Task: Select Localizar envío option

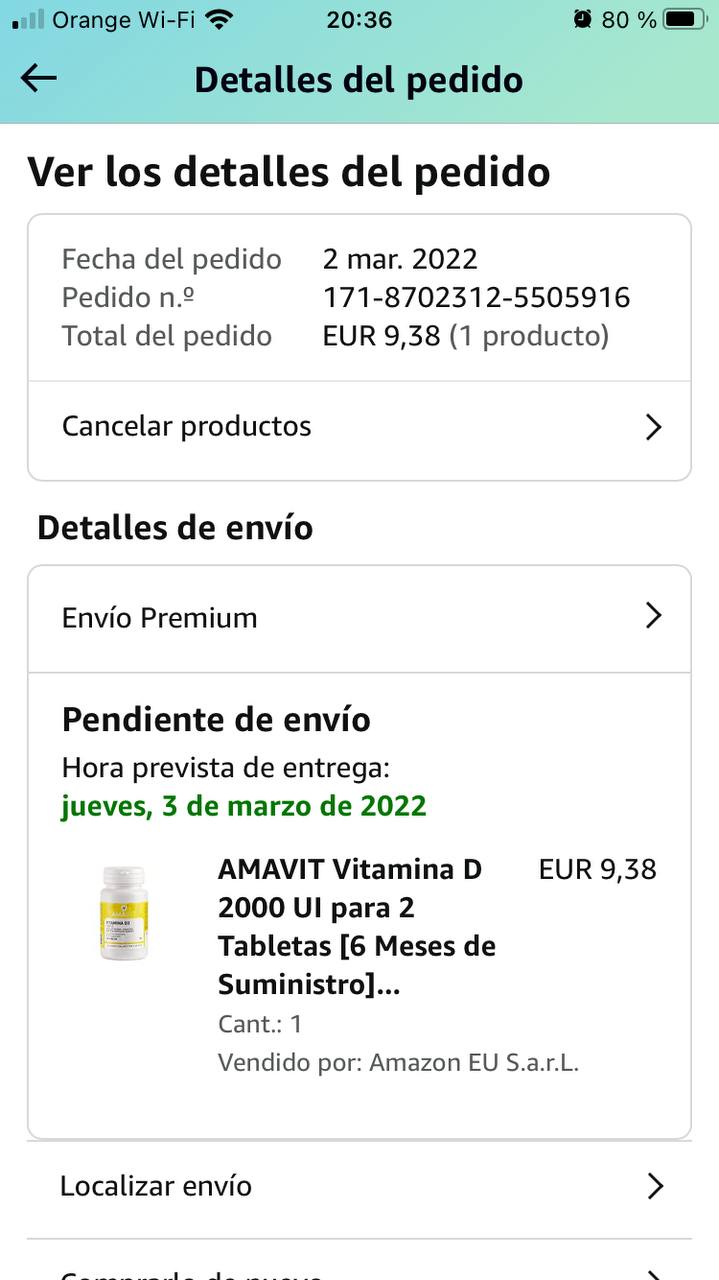Action: tap(359, 1186)
